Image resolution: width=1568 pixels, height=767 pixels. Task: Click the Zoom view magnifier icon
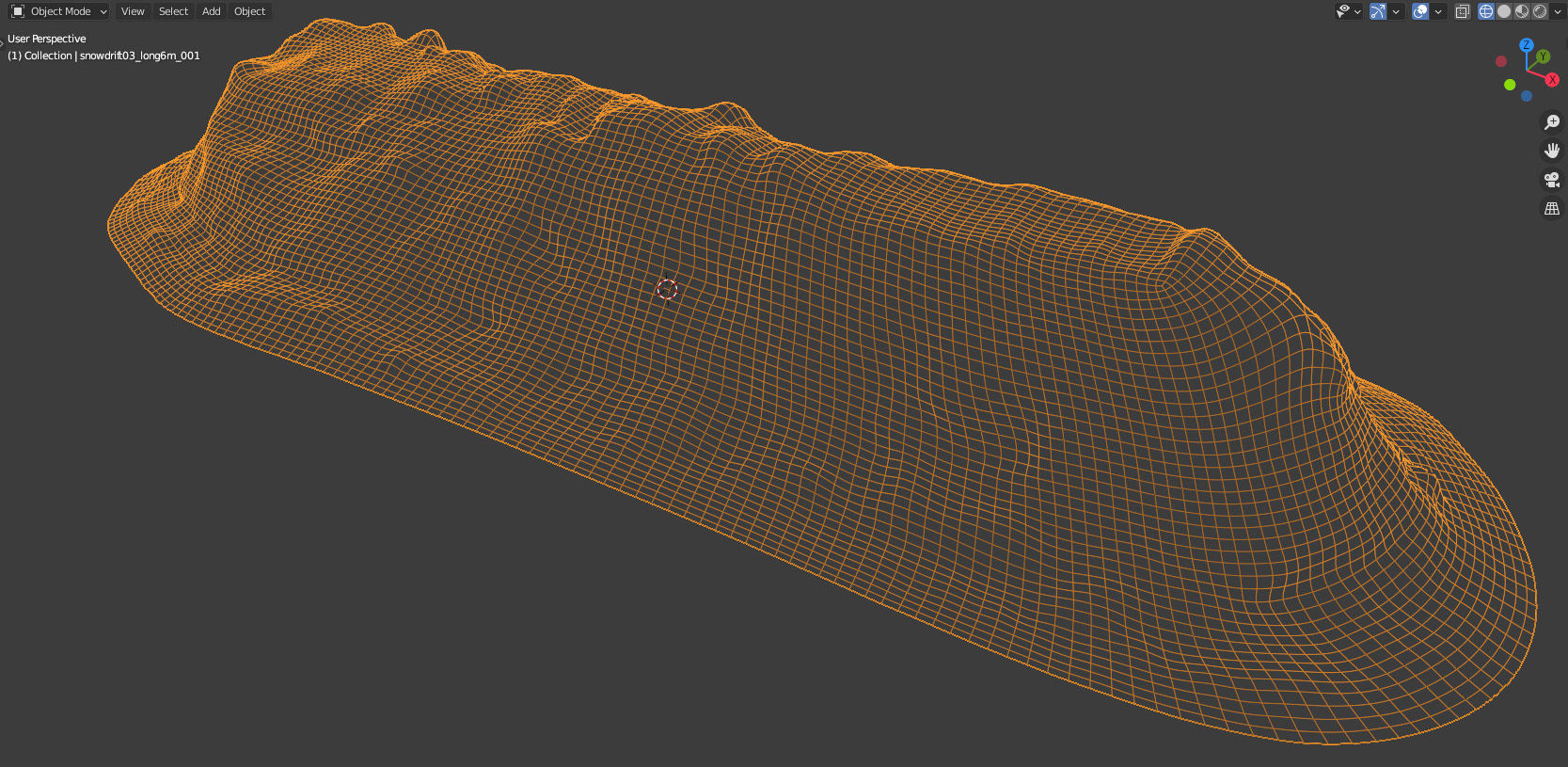pyautogui.click(x=1552, y=122)
